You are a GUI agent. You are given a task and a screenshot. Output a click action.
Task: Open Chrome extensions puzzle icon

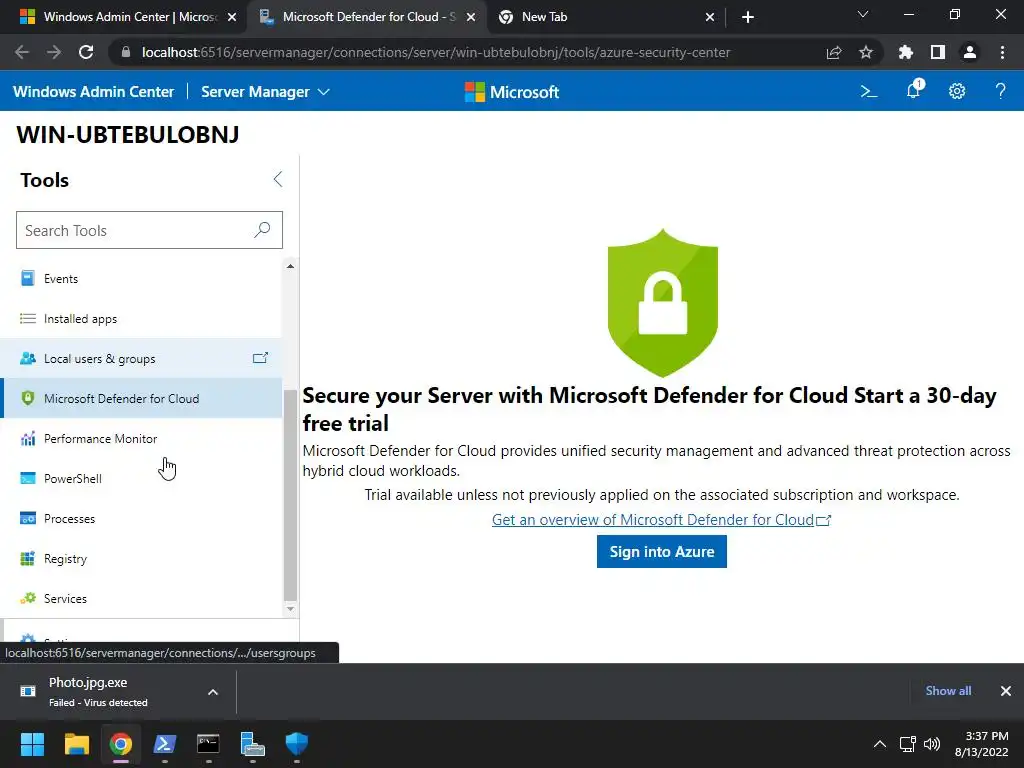pos(906,52)
